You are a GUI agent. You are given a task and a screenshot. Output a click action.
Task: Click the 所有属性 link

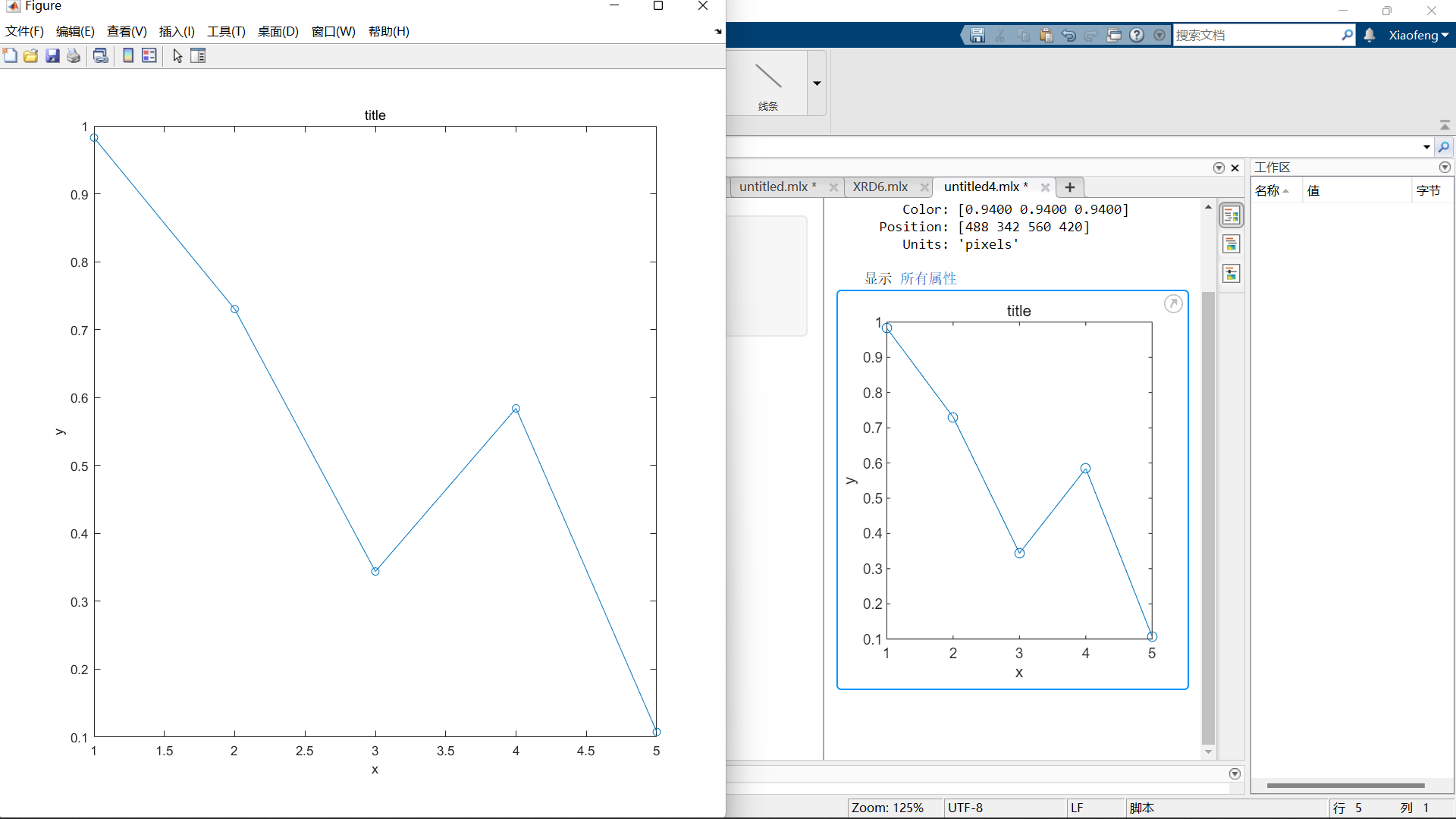tap(928, 278)
